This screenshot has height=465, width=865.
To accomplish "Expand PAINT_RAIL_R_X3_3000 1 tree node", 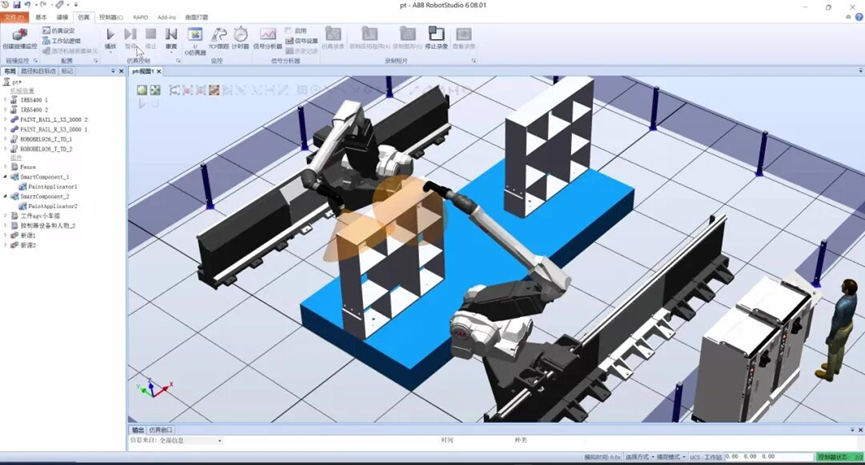I will tap(6, 129).
